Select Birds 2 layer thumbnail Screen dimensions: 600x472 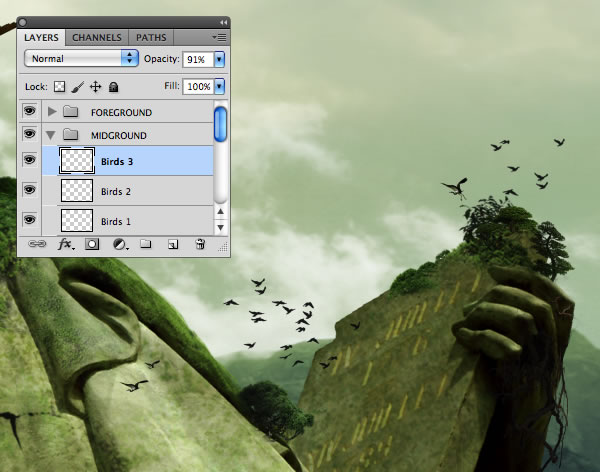coord(77,190)
